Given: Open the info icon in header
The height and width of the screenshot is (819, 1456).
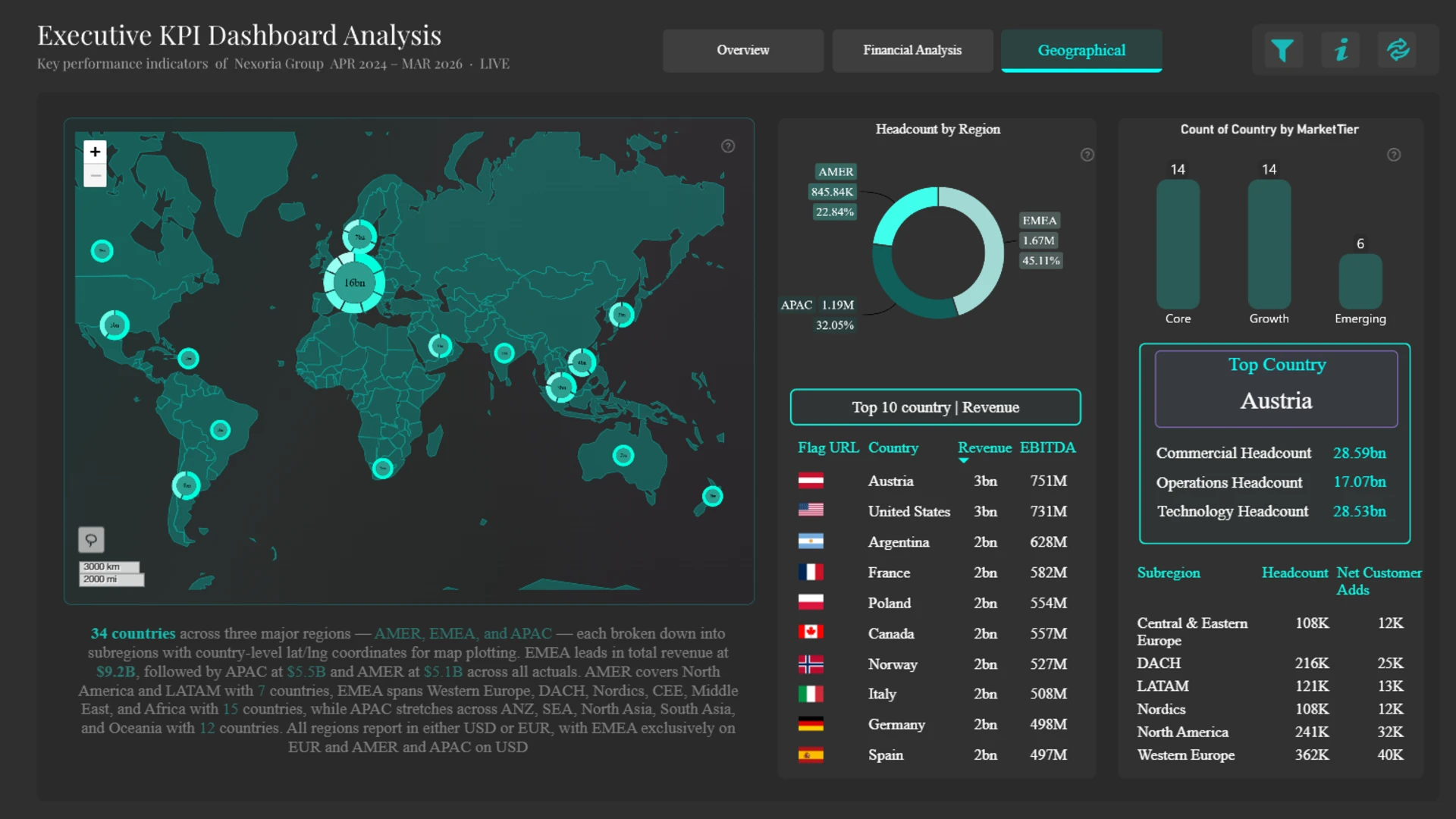Looking at the screenshot, I should click(1341, 50).
